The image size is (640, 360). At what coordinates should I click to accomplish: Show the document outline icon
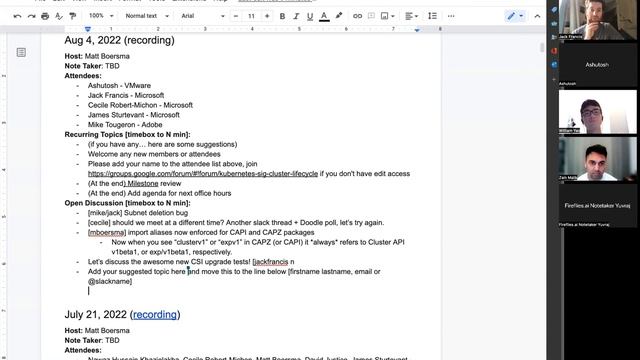point(21,52)
